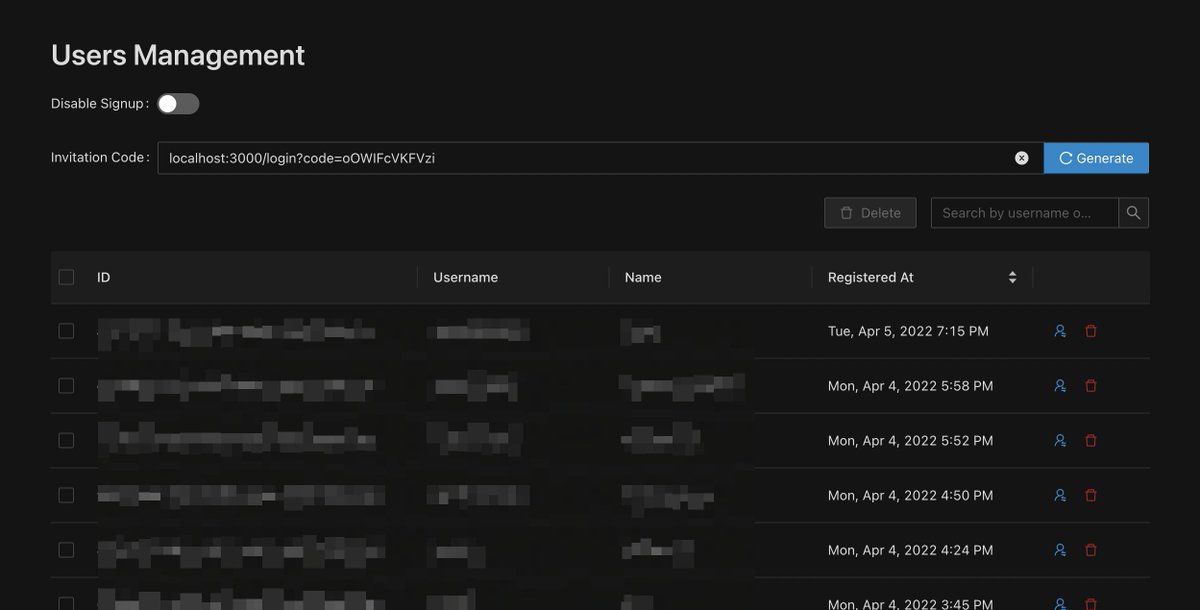Click the Delete button

(x=870, y=213)
